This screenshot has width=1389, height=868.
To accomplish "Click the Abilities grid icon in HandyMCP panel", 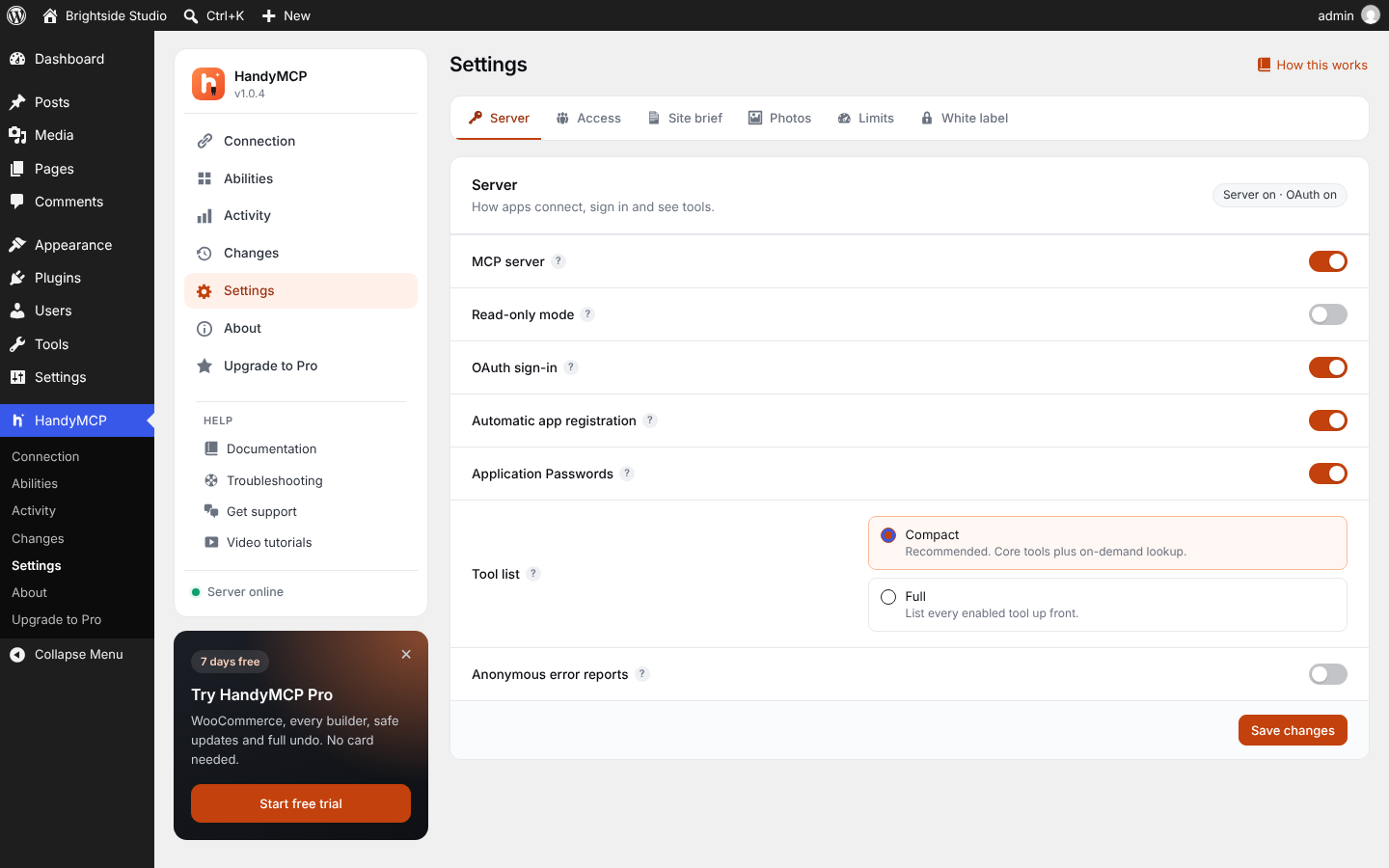I will point(204,178).
